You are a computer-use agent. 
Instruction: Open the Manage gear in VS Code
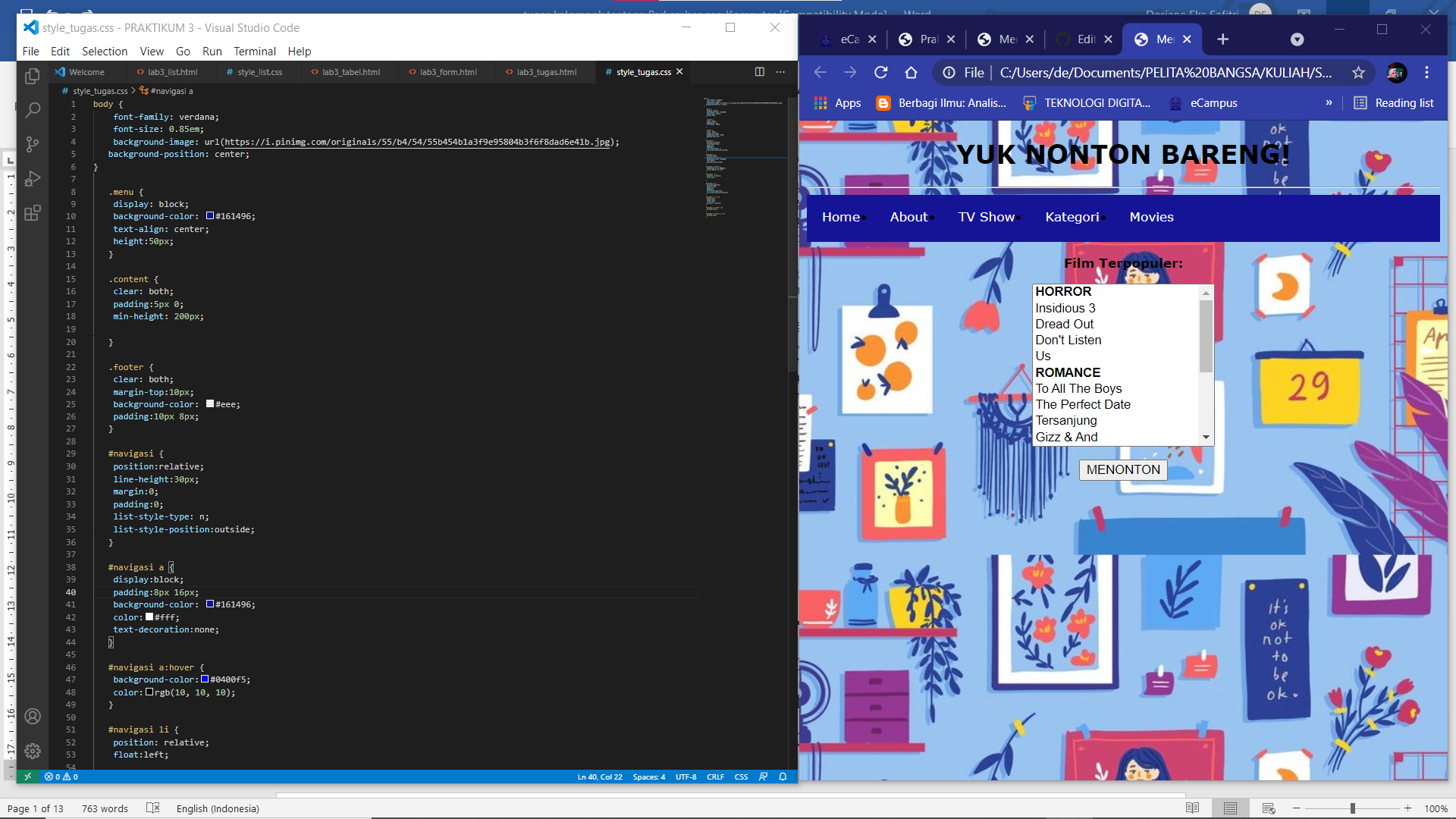(x=32, y=751)
